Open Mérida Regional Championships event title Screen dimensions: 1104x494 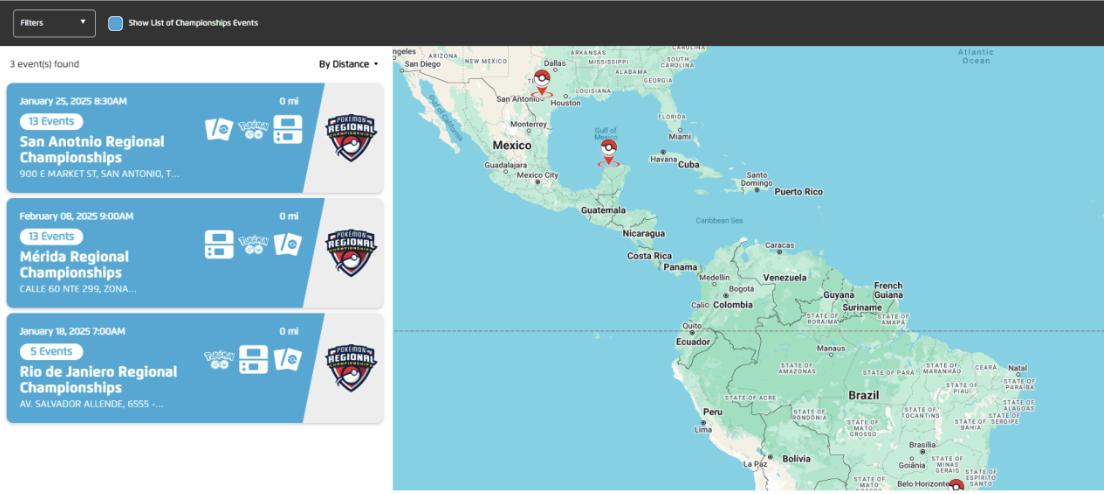point(74,265)
